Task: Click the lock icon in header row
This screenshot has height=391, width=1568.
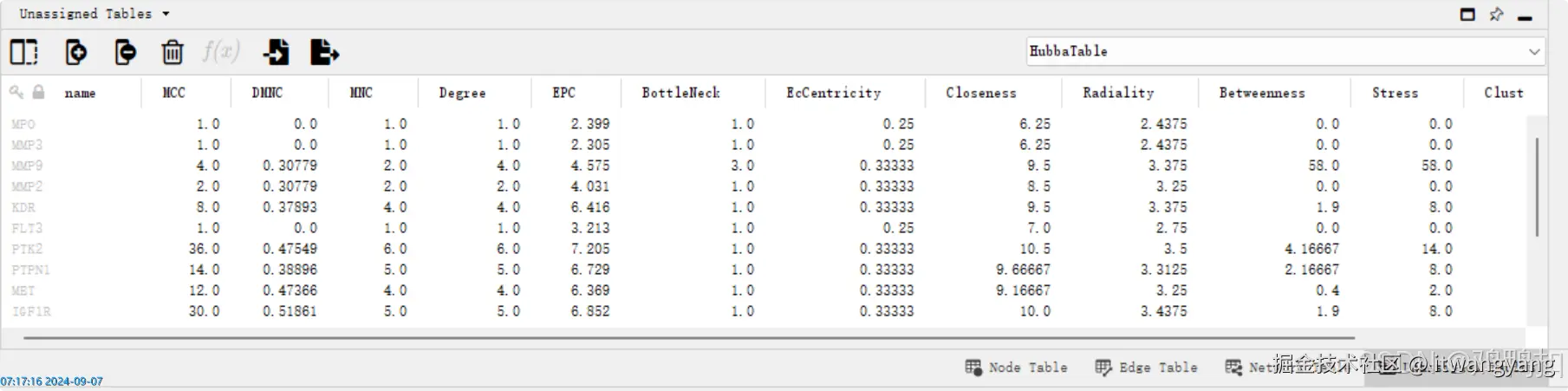Action: [x=38, y=92]
